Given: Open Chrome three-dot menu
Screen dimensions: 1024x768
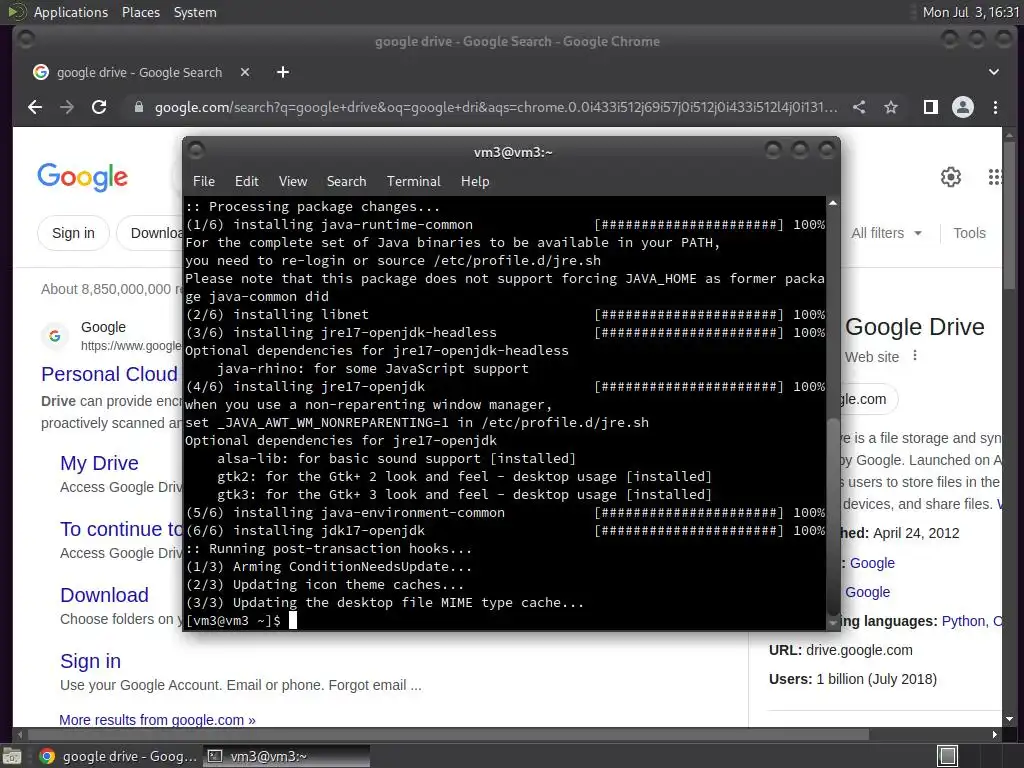Looking at the screenshot, I should pyautogui.click(x=995, y=107).
